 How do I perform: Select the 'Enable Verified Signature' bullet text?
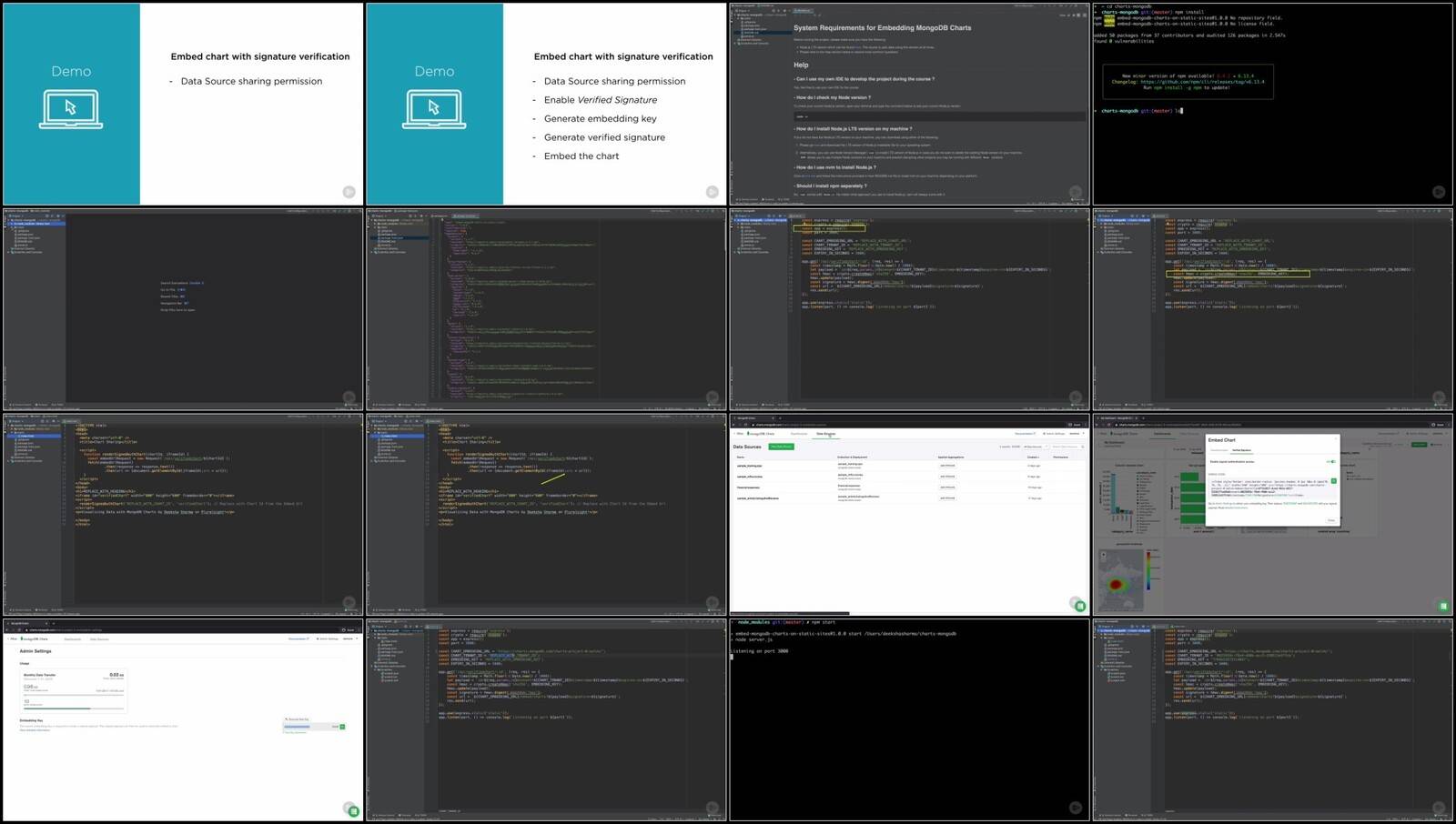(601, 100)
